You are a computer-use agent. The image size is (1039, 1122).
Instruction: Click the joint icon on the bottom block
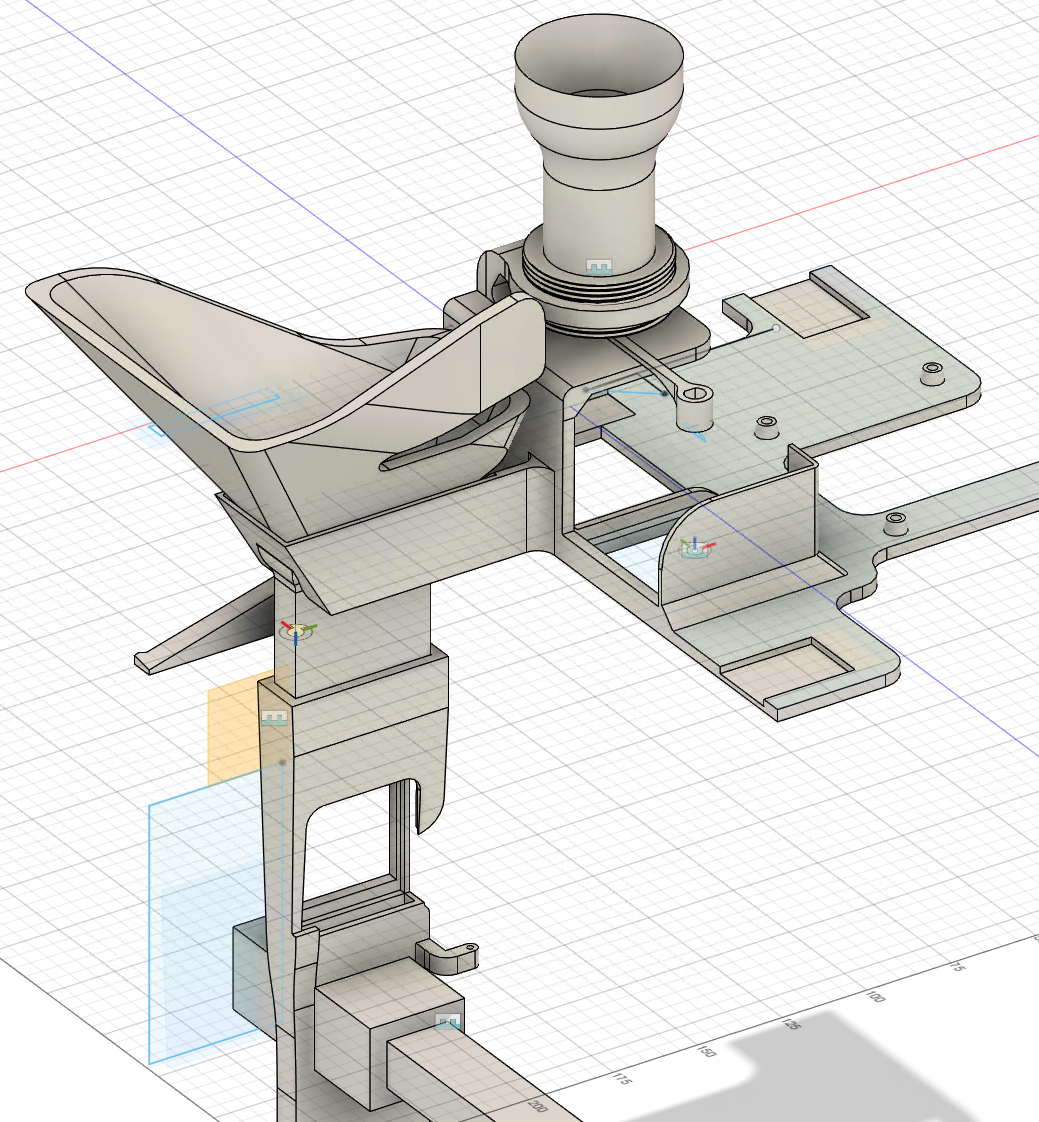(448, 1021)
